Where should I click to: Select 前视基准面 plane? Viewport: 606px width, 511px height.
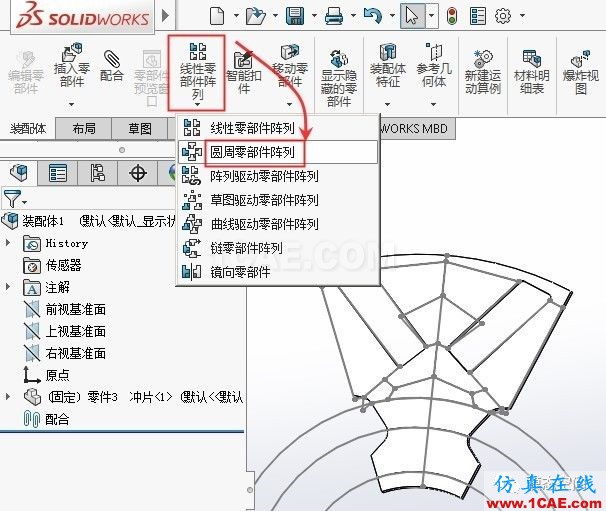pos(65,309)
